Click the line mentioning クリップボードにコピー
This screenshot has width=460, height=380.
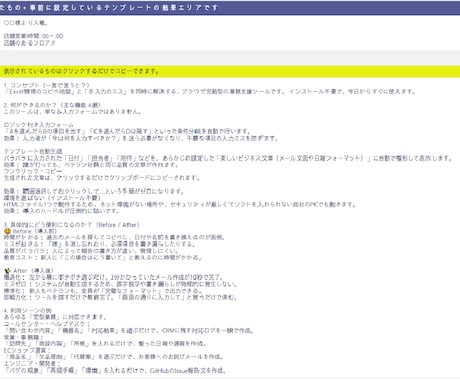pyautogui.click(x=102, y=178)
